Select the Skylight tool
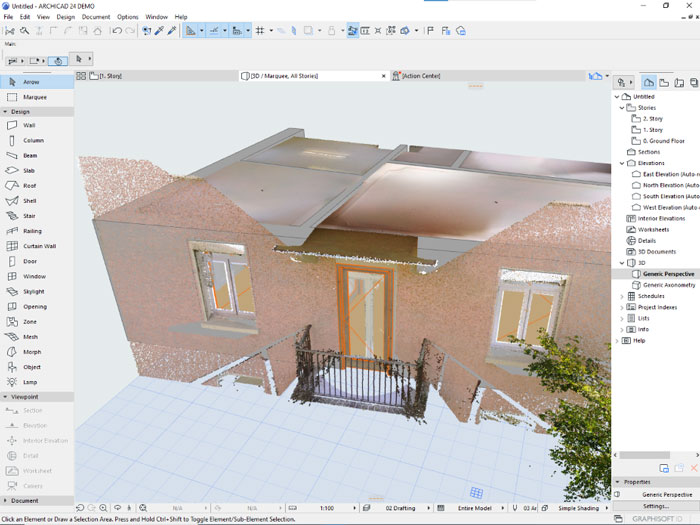The width and height of the screenshot is (700, 525). tap(37, 292)
